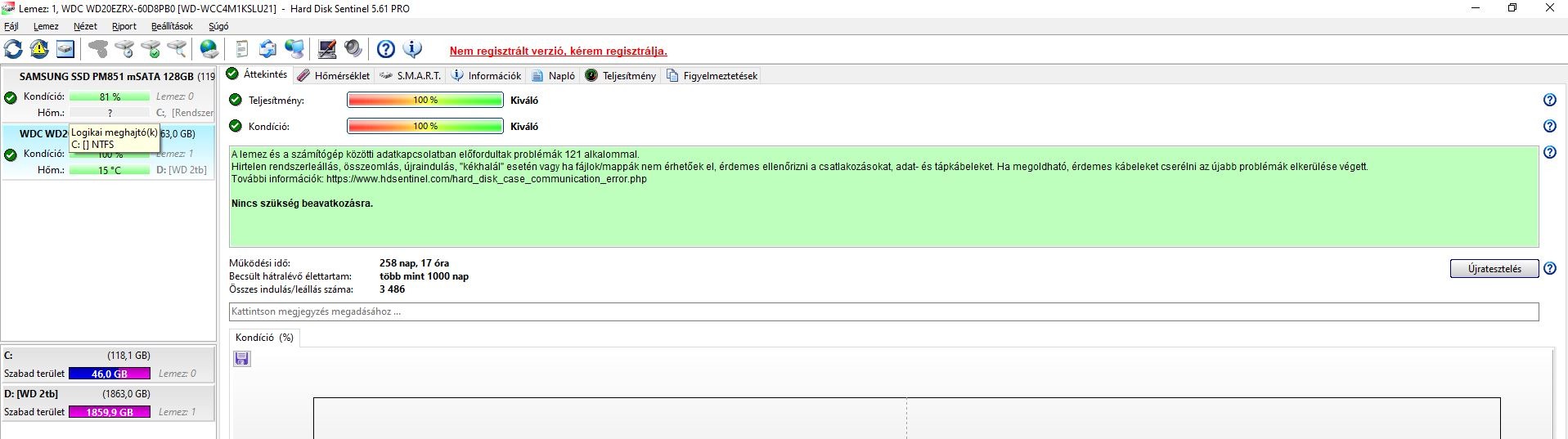Click the blue arrows send report icon
Screen dimensions: 1568x439
pos(267,49)
